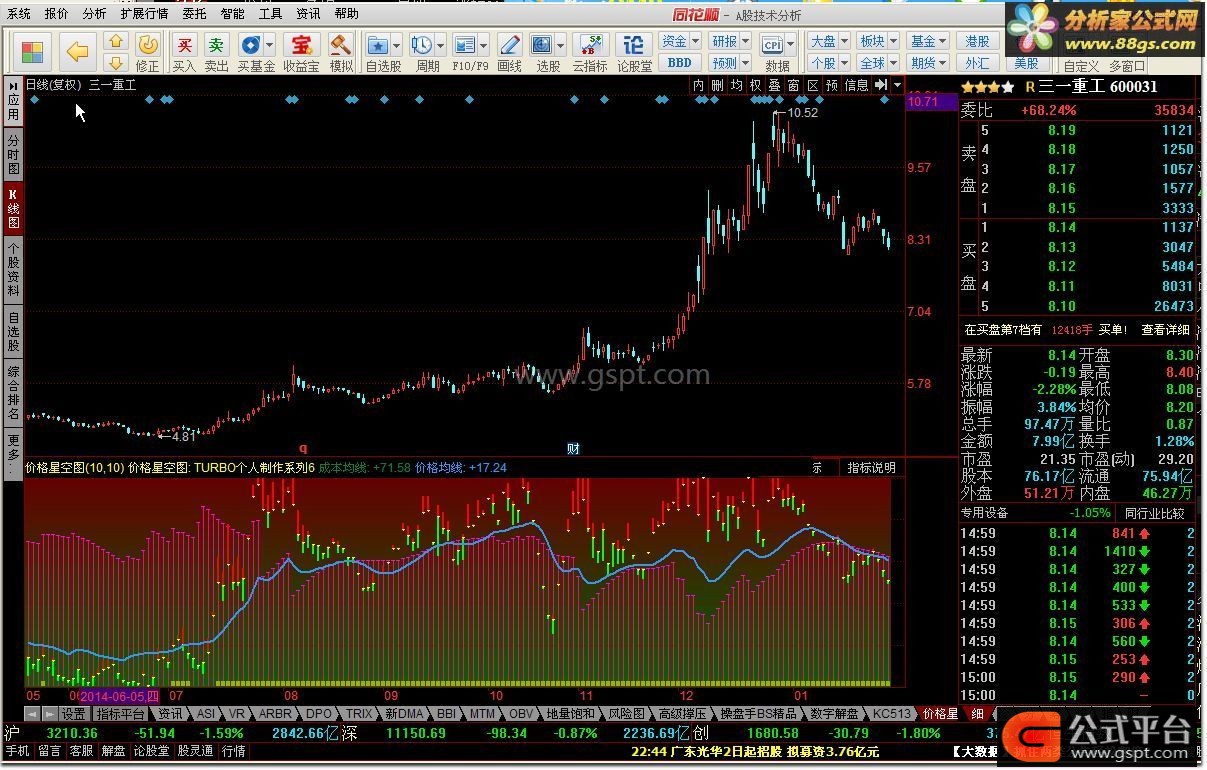Image resolution: width=1207 pixels, height=770 pixels.
Task: Open the 系统 menu
Action: coord(18,14)
